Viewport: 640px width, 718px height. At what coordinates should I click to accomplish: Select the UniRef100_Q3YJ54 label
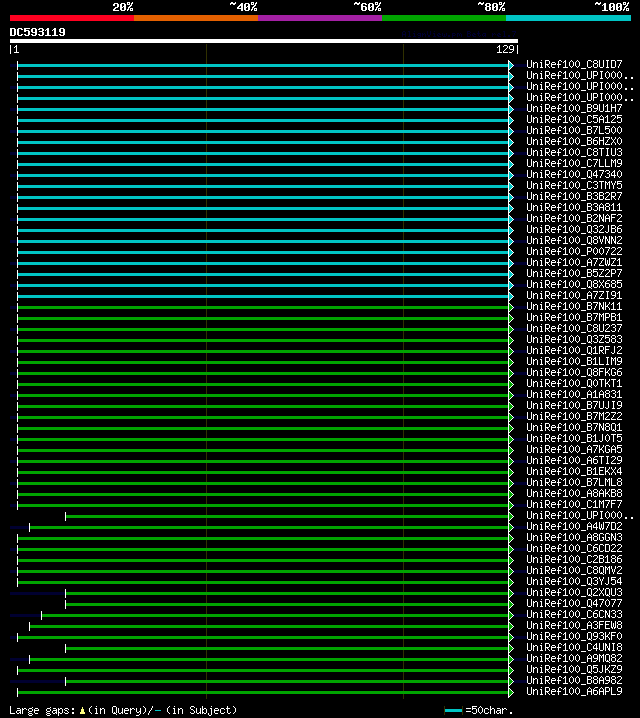pyautogui.click(x=574, y=581)
